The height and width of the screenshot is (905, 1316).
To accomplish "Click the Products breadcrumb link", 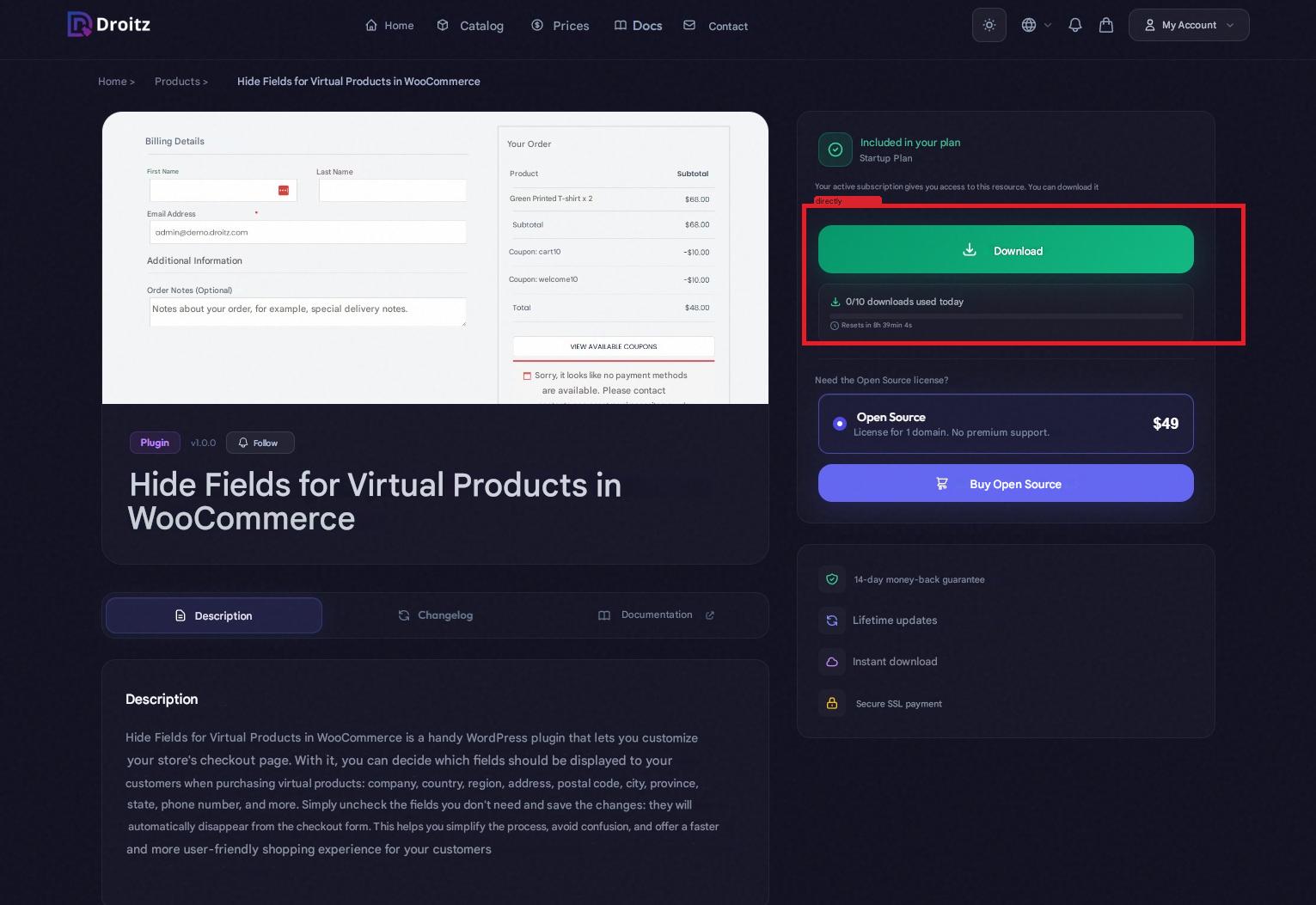I will pos(177,82).
